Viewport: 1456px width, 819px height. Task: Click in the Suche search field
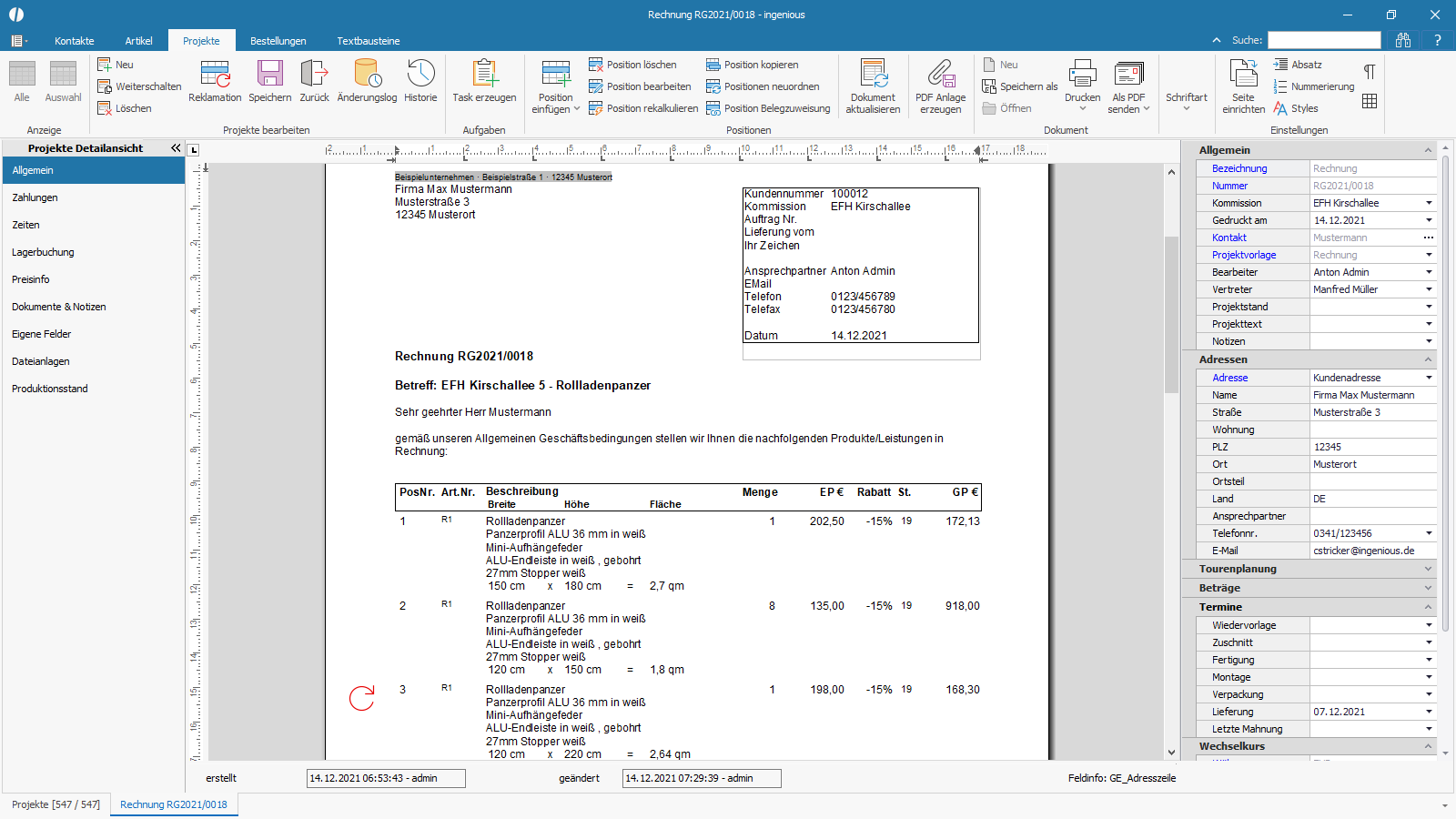(x=1324, y=40)
